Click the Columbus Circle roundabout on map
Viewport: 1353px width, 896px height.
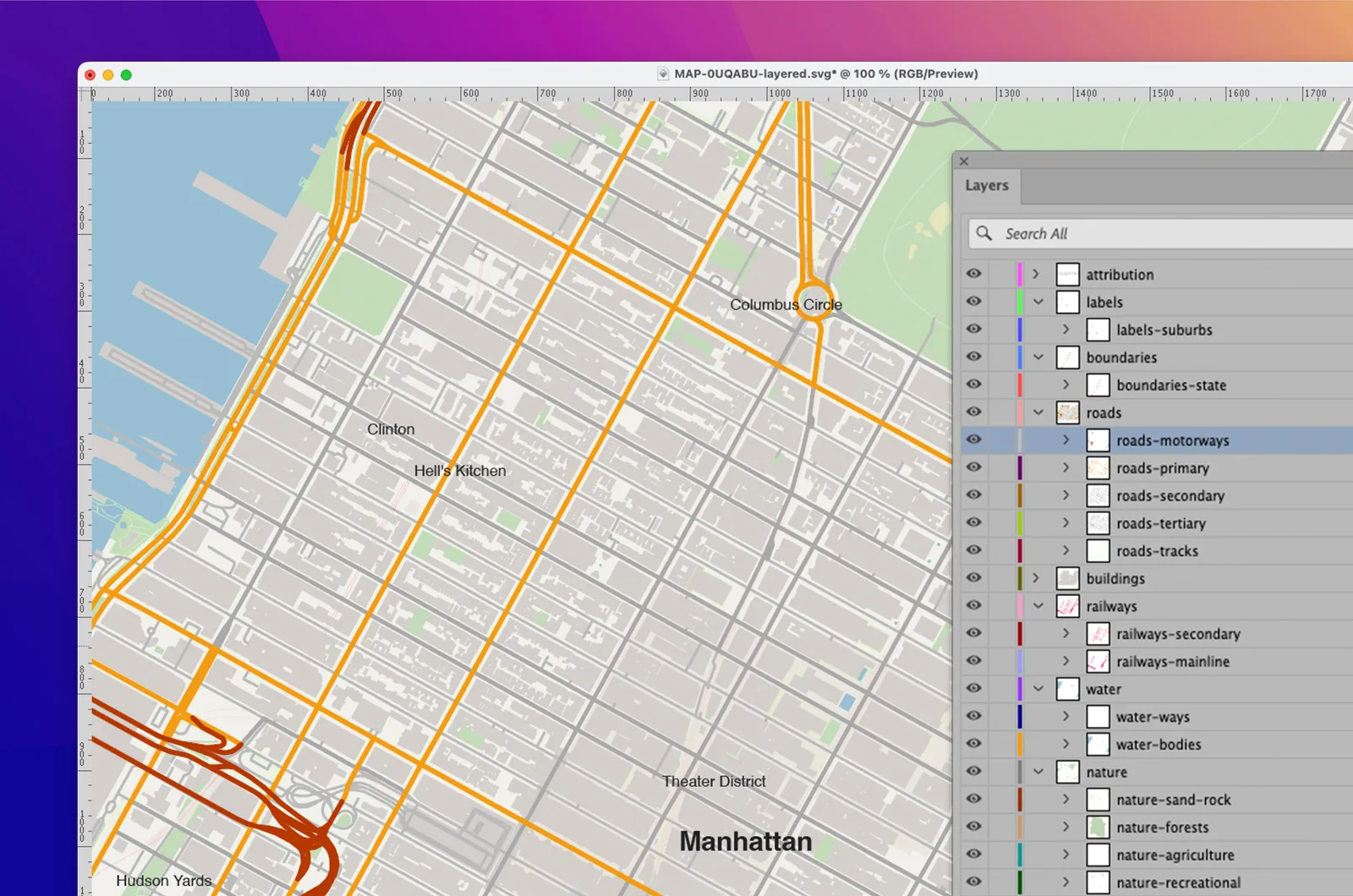coord(813,299)
